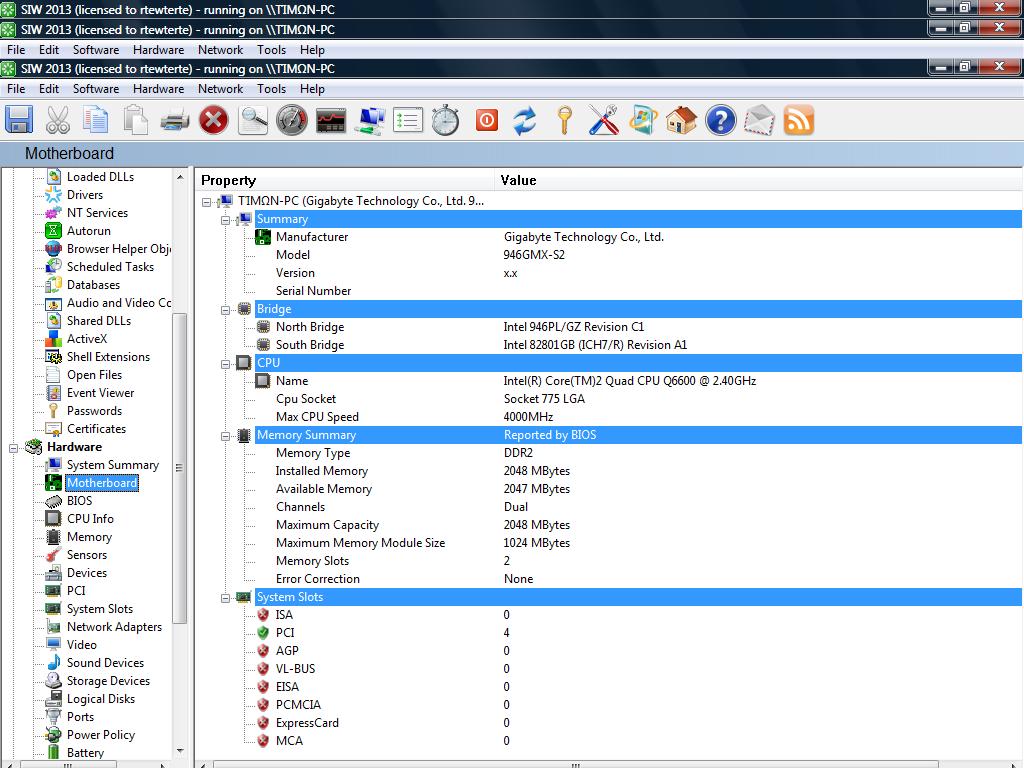Click the orange RSS feed toolbar icon
The height and width of the screenshot is (768, 1024).
coord(799,120)
